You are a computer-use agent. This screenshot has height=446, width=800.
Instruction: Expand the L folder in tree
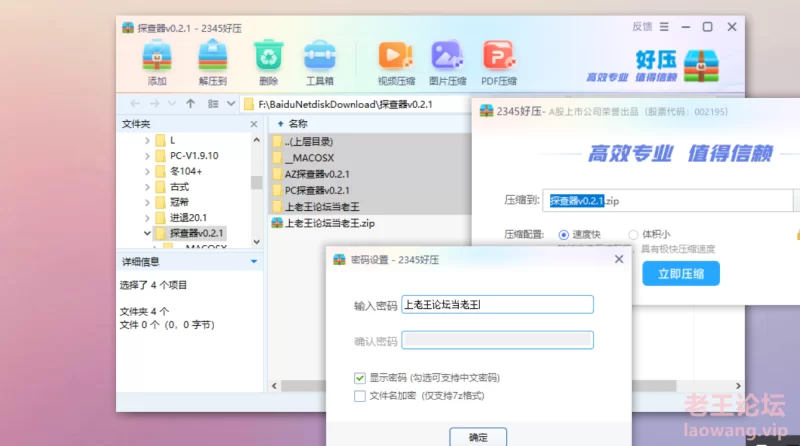click(147, 140)
